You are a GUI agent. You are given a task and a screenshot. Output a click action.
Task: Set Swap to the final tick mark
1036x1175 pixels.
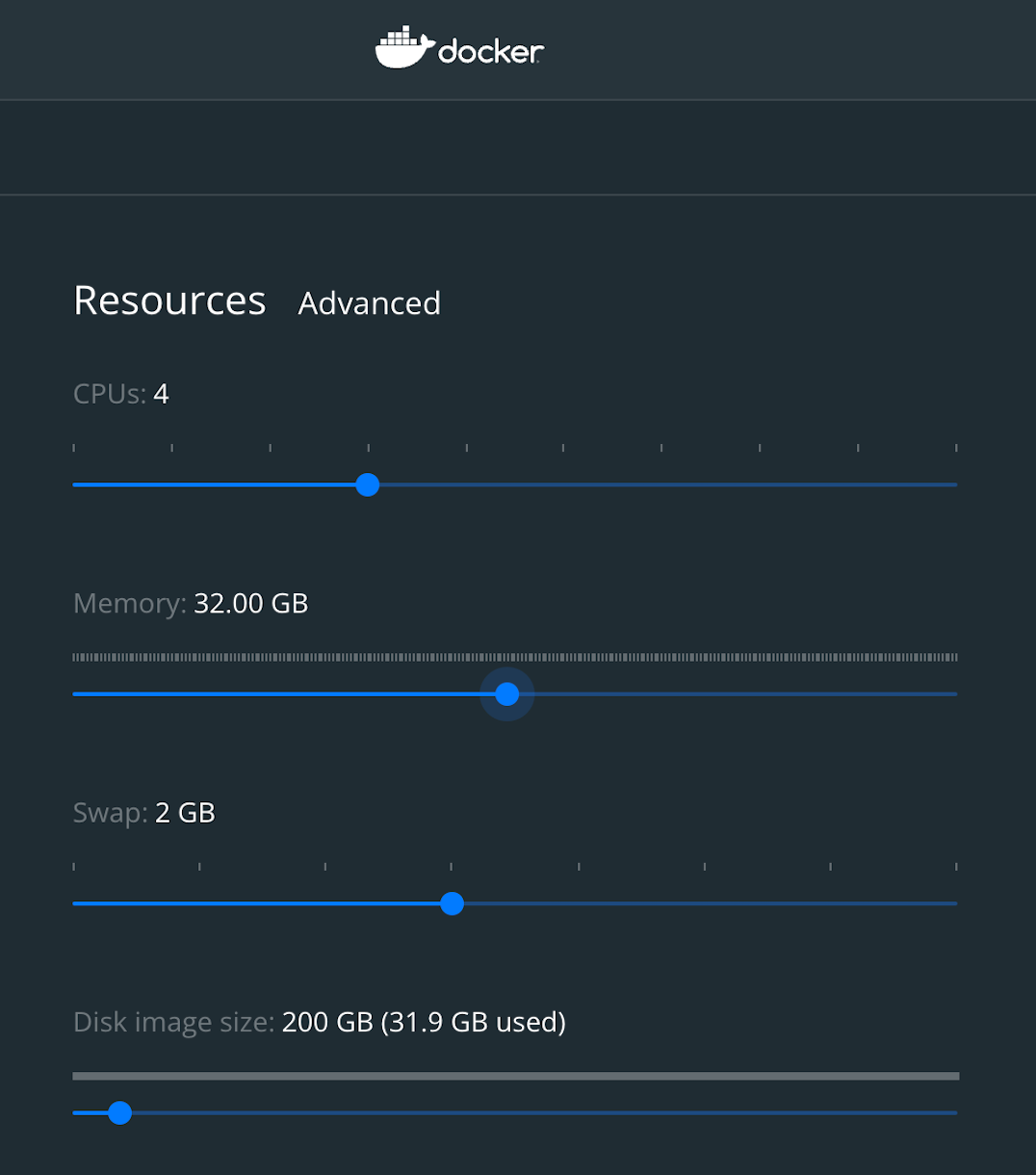[x=956, y=903]
